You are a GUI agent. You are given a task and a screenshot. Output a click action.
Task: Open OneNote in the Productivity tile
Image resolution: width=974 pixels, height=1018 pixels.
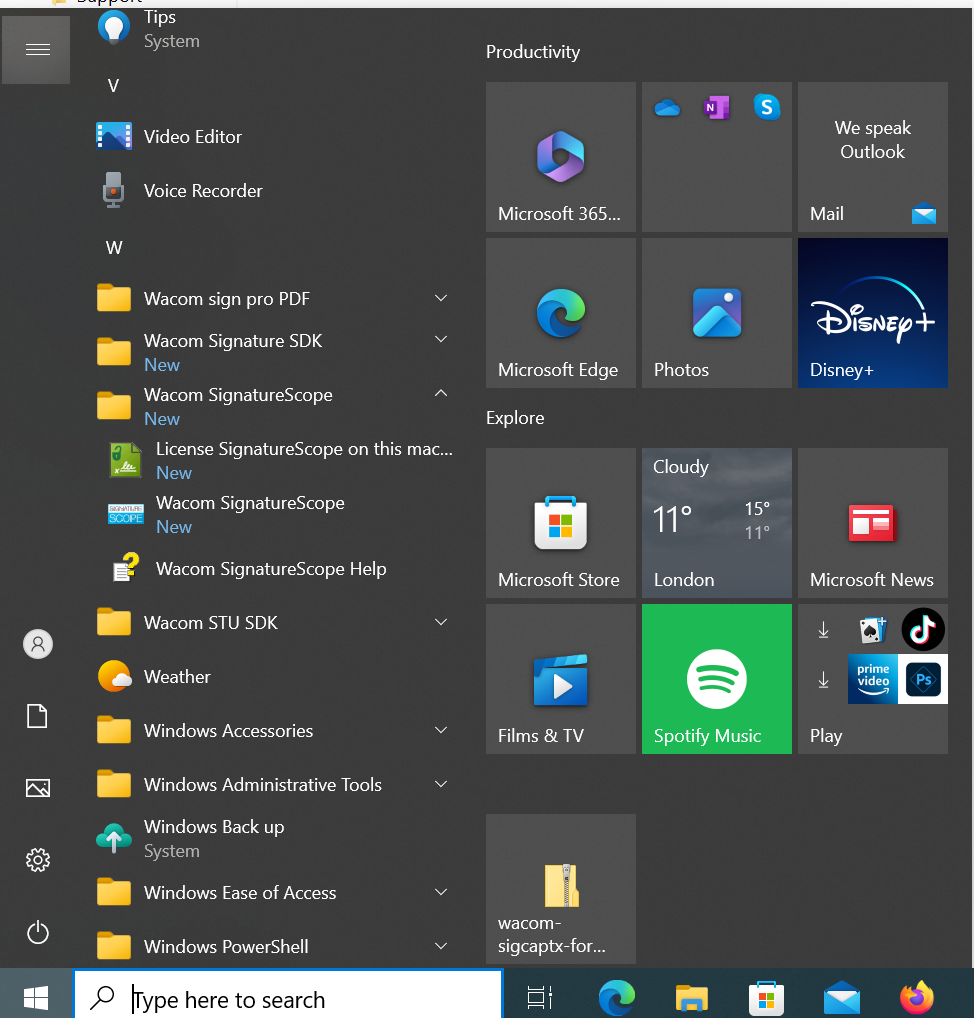[x=716, y=108]
